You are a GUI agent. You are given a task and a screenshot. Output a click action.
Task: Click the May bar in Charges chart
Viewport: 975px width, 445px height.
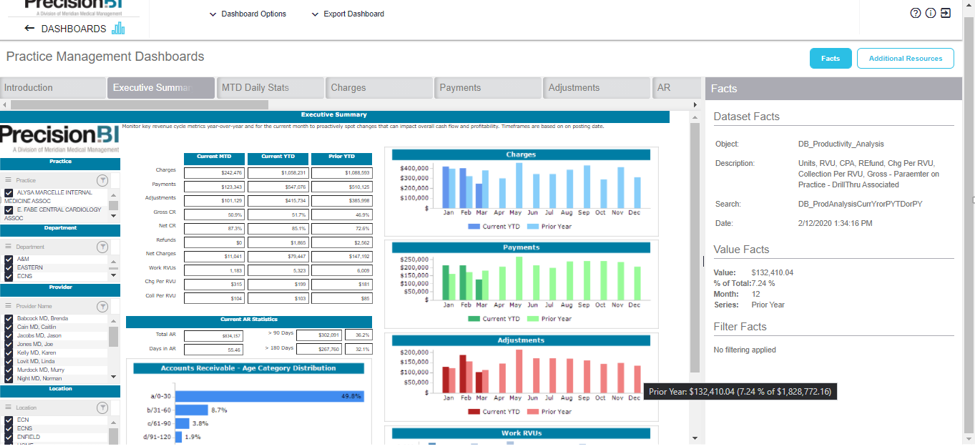[x=519, y=186]
